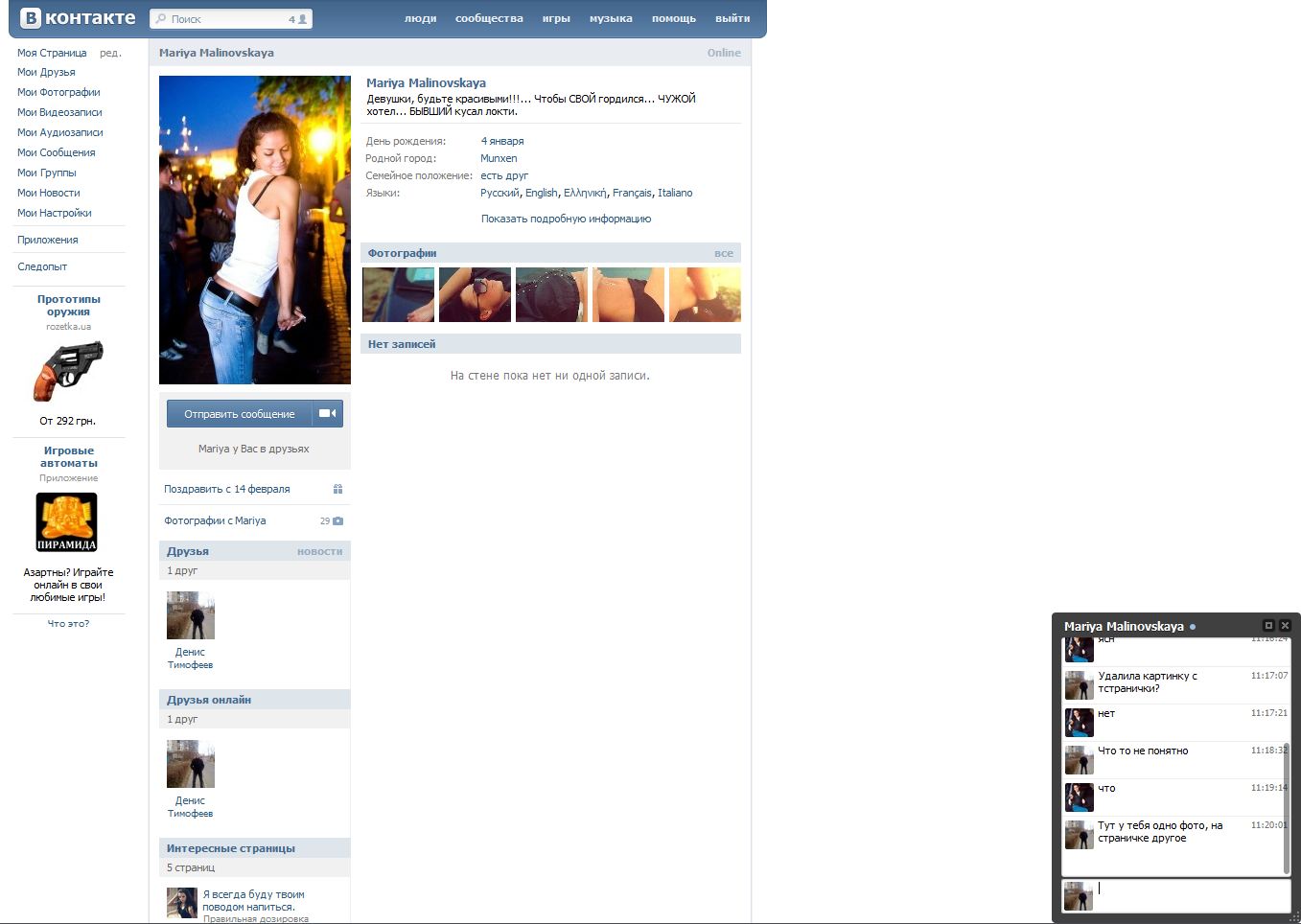Image resolution: width=1301 pixels, height=924 pixels.
Task: Open Мои Сообщения
Action: (x=56, y=152)
